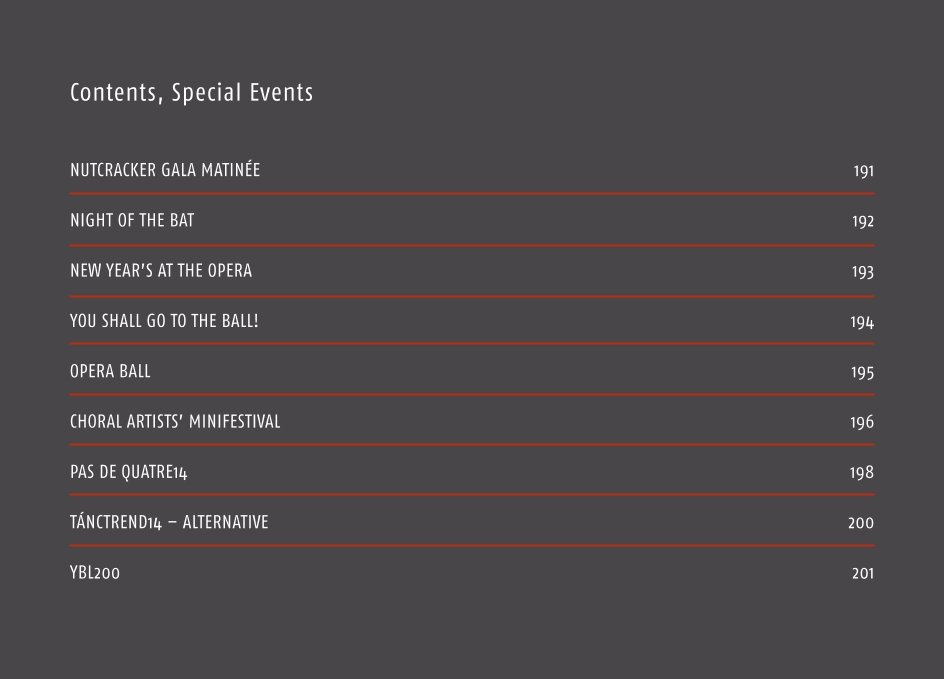Select the Night of the Bat entry
The width and height of the screenshot is (944, 679).
pyautogui.click(x=132, y=220)
